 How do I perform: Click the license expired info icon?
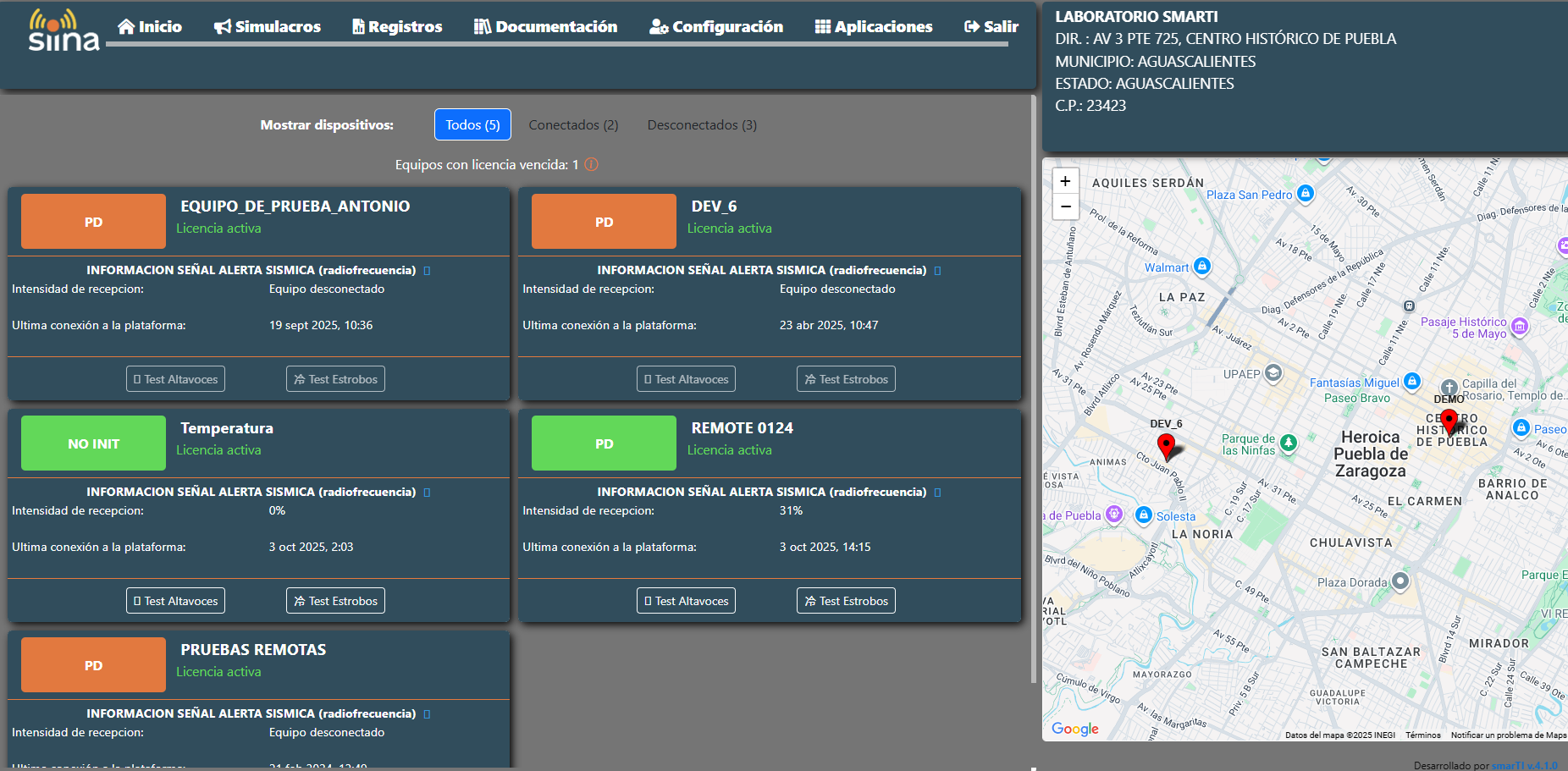[591, 164]
